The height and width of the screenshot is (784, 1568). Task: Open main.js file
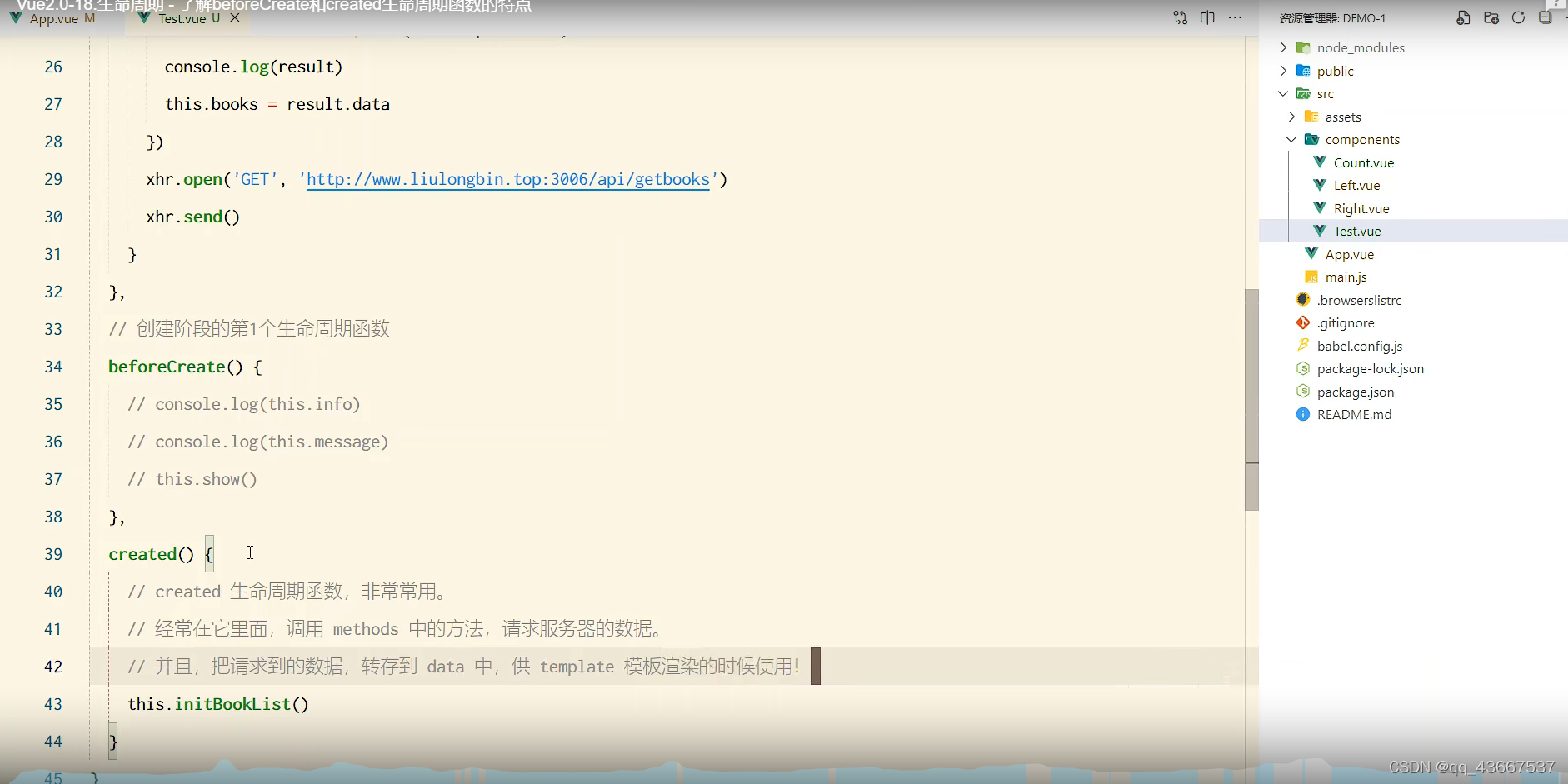tap(1346, 277)
